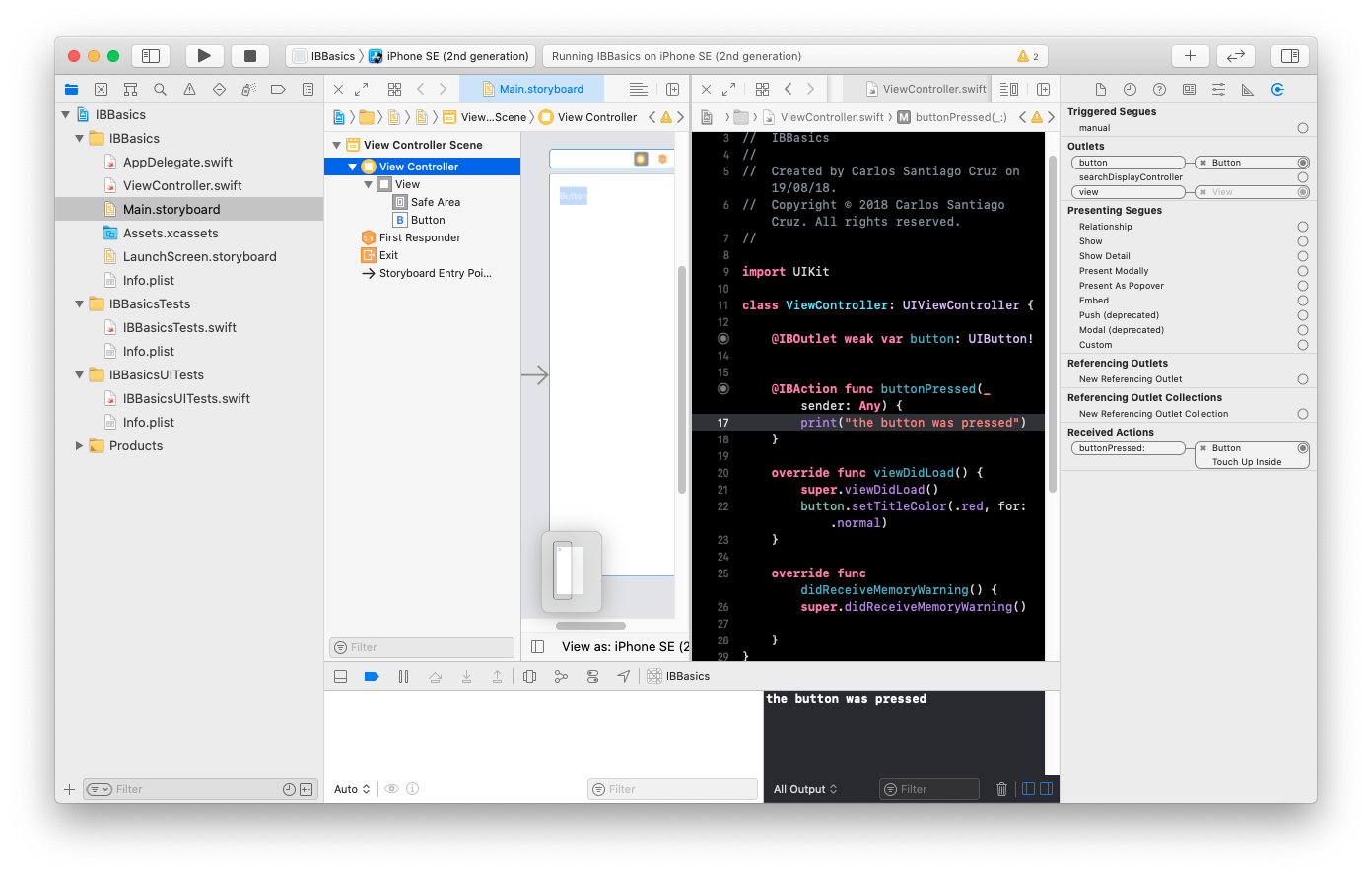Toggle the inspectors panel button

pos(1290,56)
